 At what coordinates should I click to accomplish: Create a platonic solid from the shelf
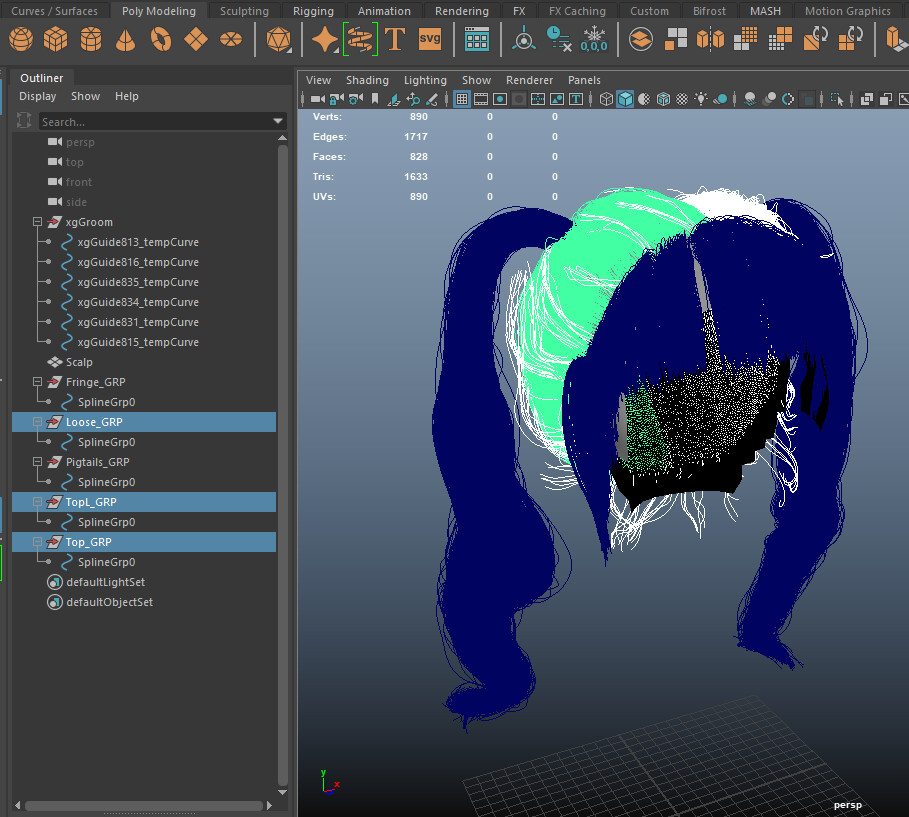pyautogui.click(x=277, y=38)
